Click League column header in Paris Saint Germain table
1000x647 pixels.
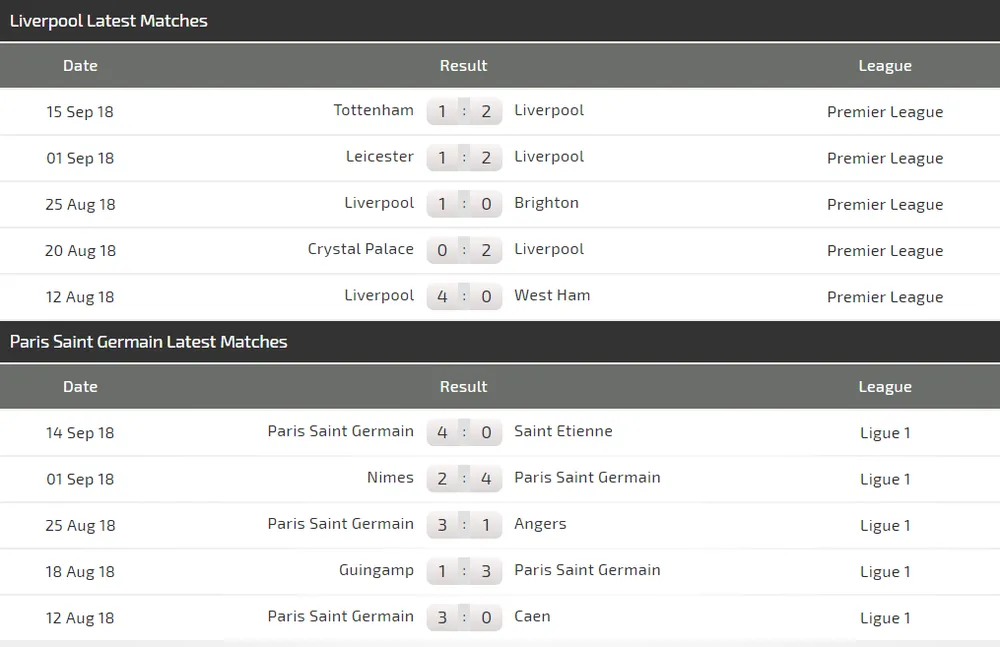[x=885, y=386]
